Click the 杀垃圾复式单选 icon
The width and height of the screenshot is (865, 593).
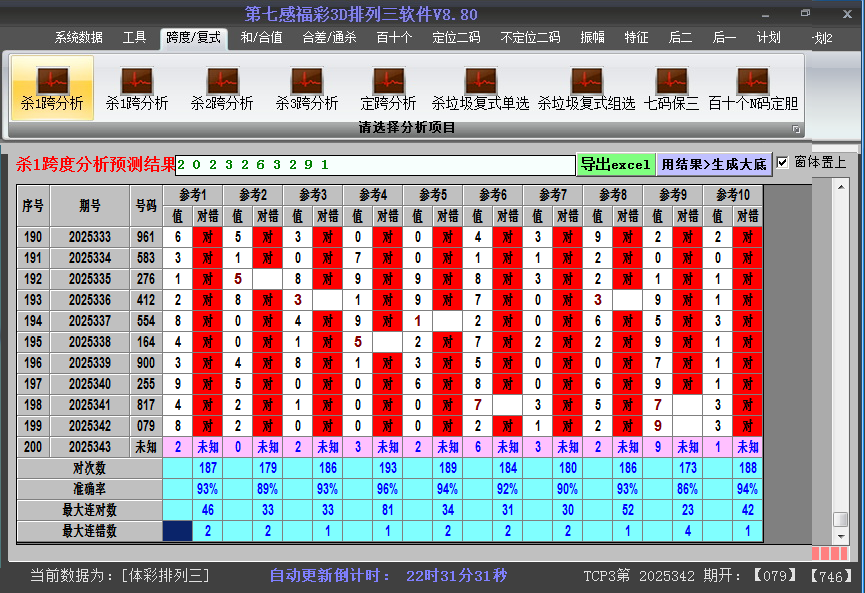point(480,88)
